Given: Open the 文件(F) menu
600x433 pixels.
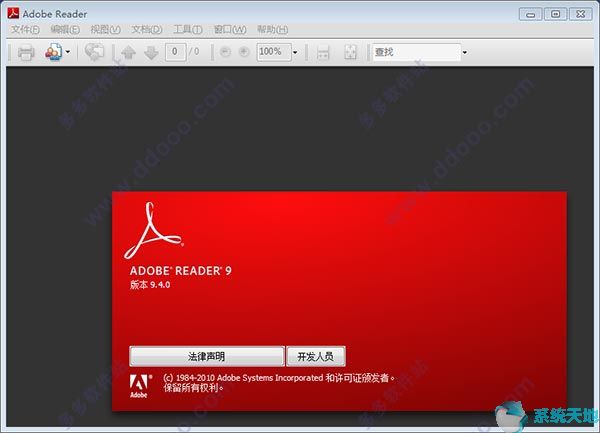Looking at the screenshot, I should 24,30.
